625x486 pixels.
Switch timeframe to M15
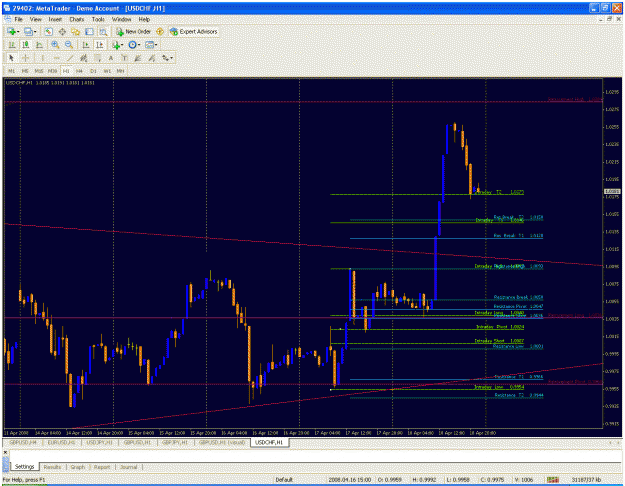click(x=39, y=71)
